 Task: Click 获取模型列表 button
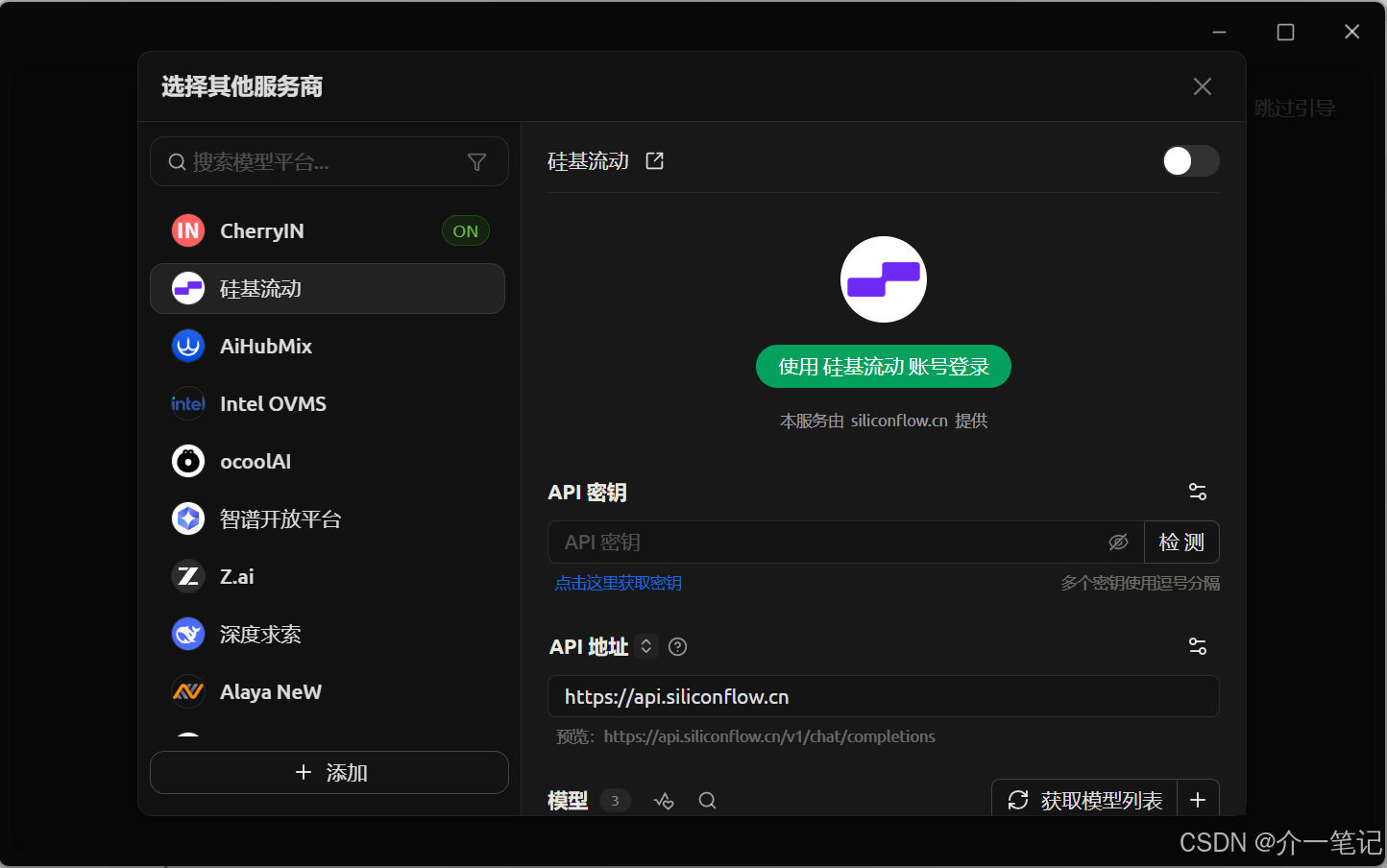click(1084, 800)
